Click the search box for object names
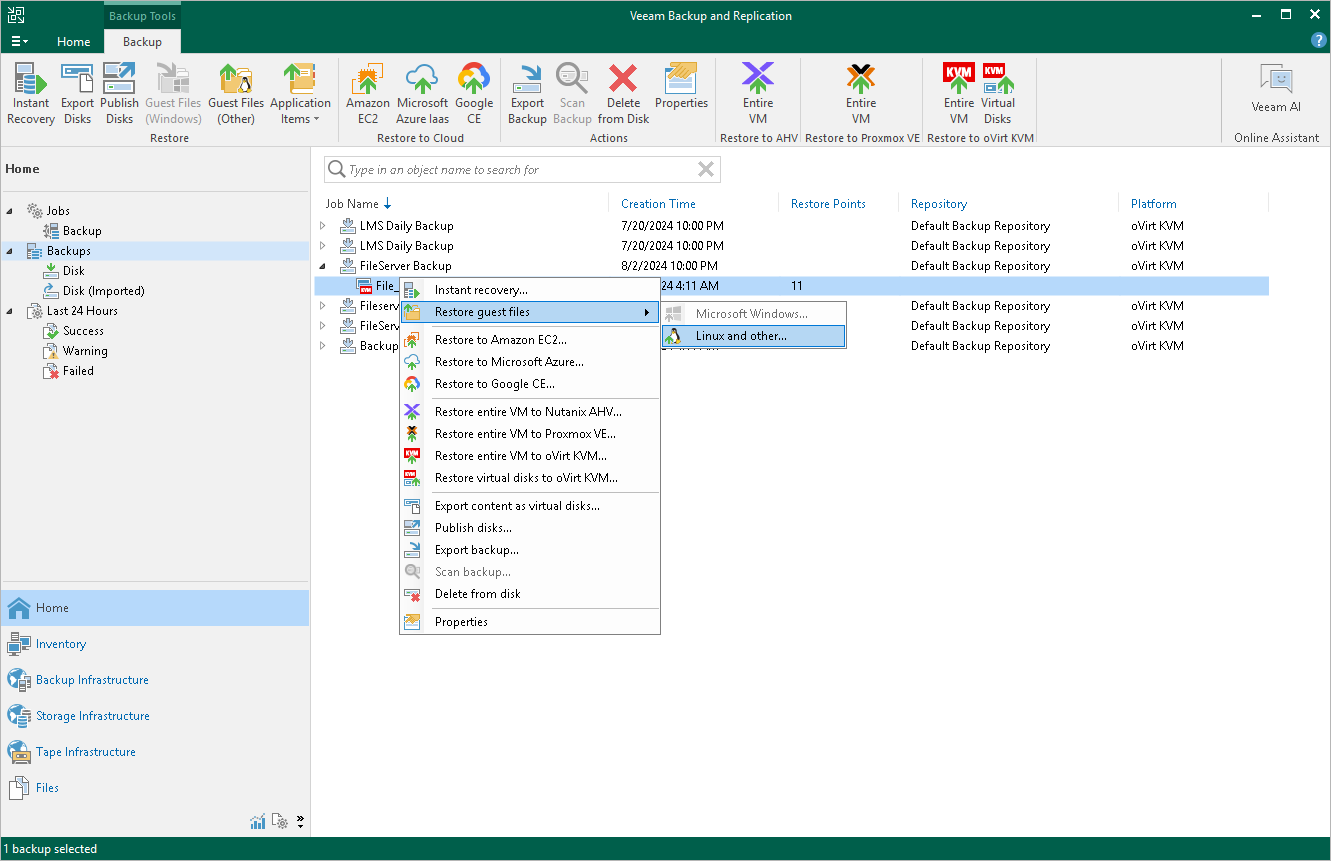The width and height of the screenshot is (1331, 861). [520, 170]
